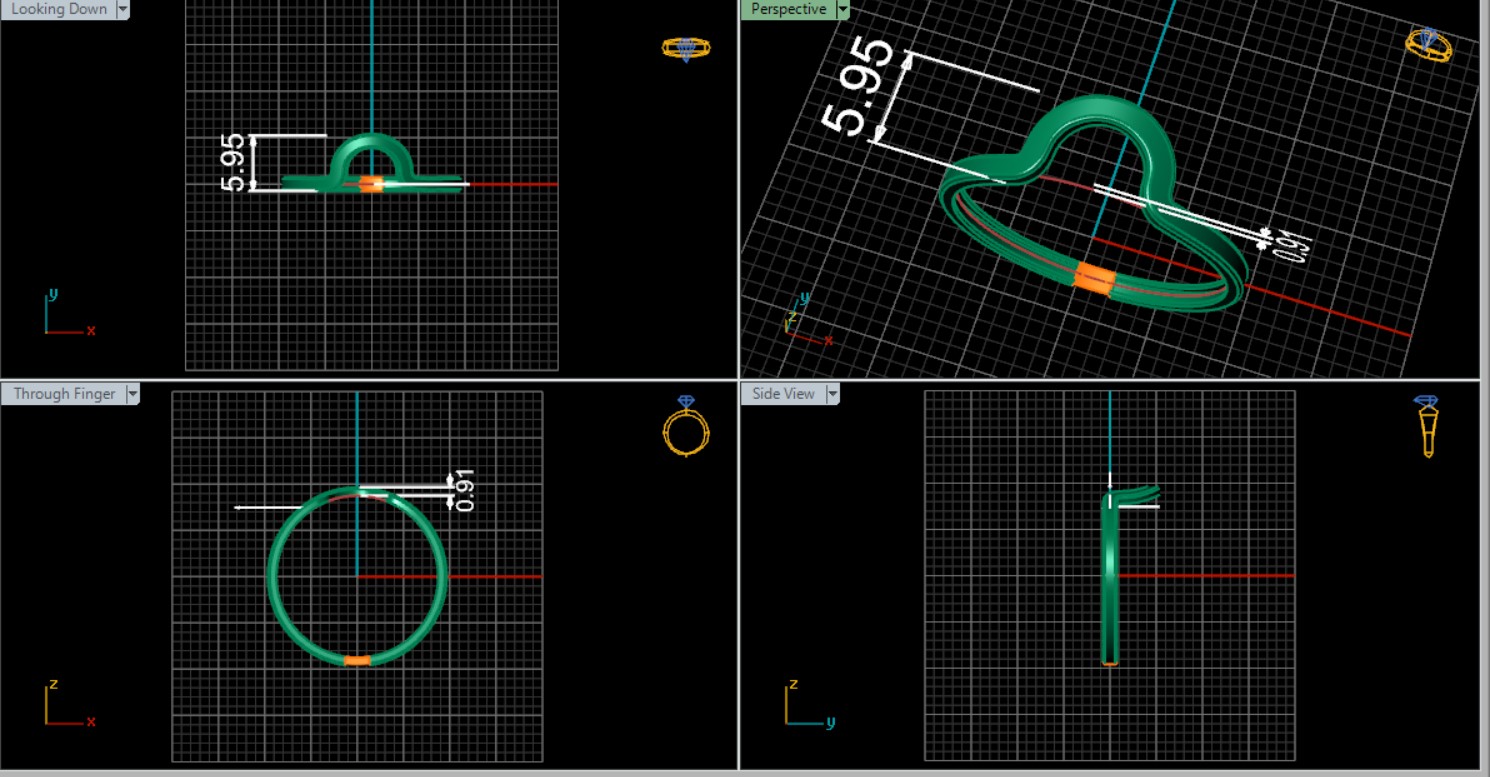Screen dimensions: 1490x777
Task: Activate the Looking Down viewport title
Action: 58,9
